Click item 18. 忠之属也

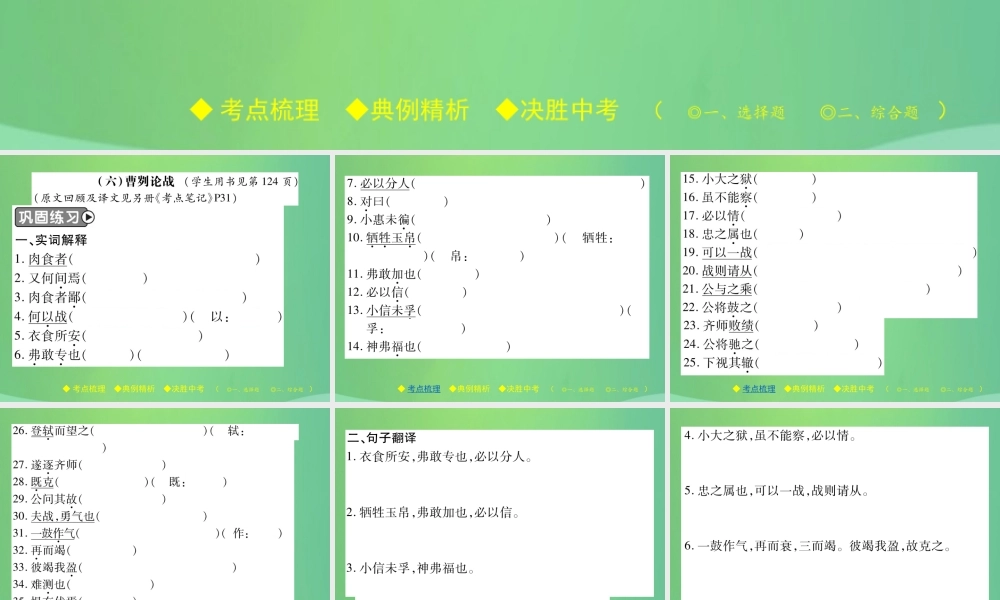[x=717, y=234]
